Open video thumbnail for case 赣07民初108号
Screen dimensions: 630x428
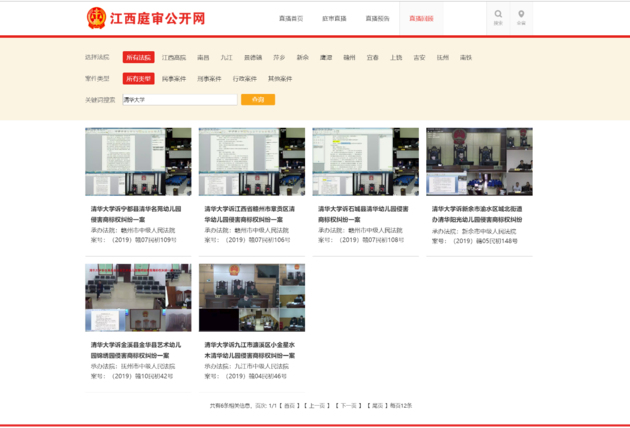coord(366,162)
